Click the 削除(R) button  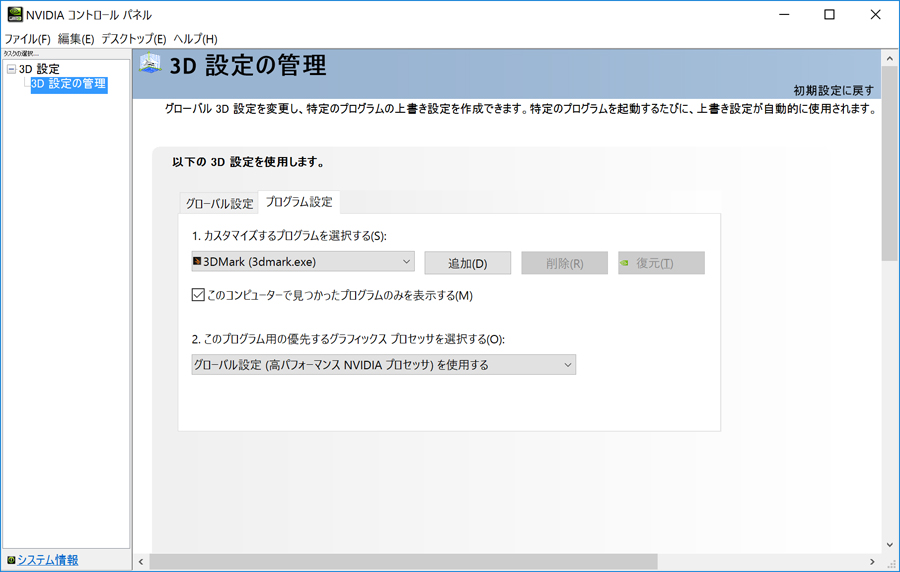pyautogui.click(x=564, y=263)
